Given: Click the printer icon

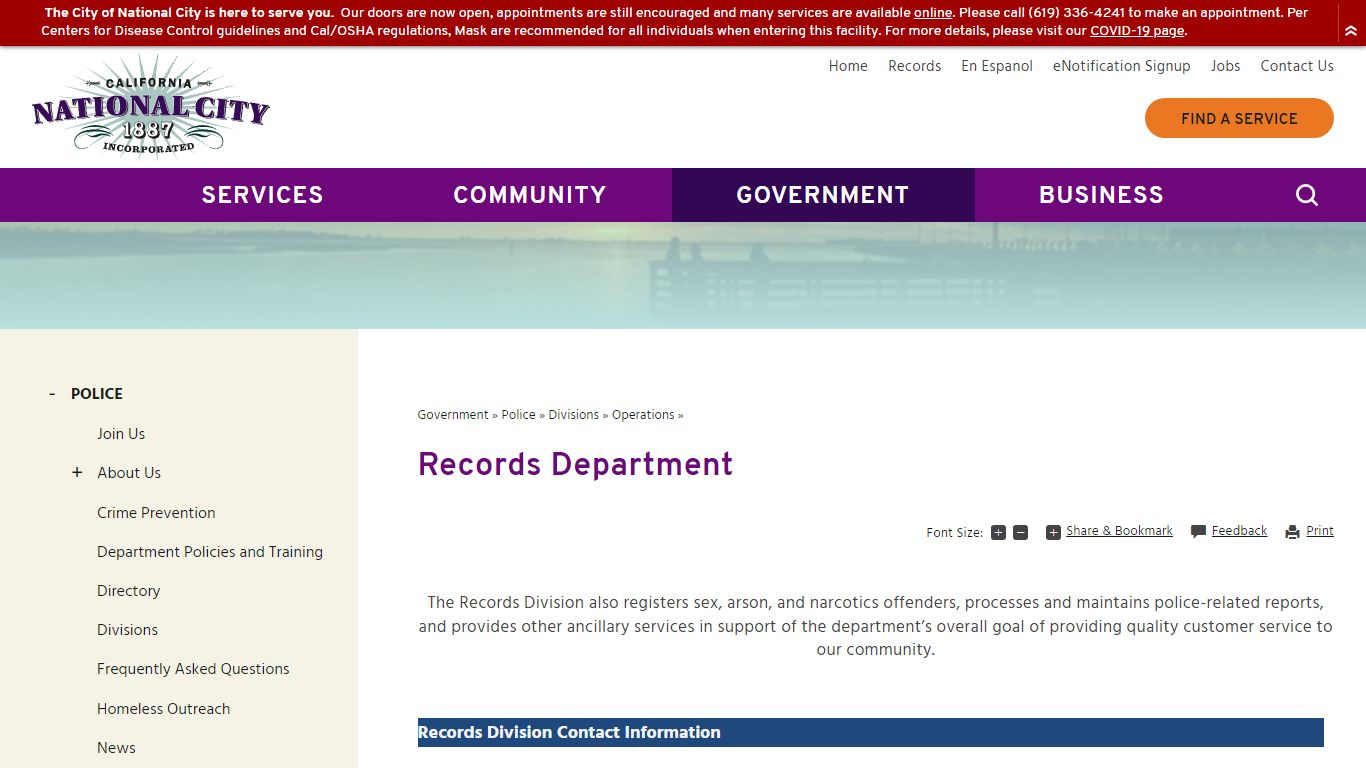Looking at the screenshot, I should click(x=1292, y=532).
